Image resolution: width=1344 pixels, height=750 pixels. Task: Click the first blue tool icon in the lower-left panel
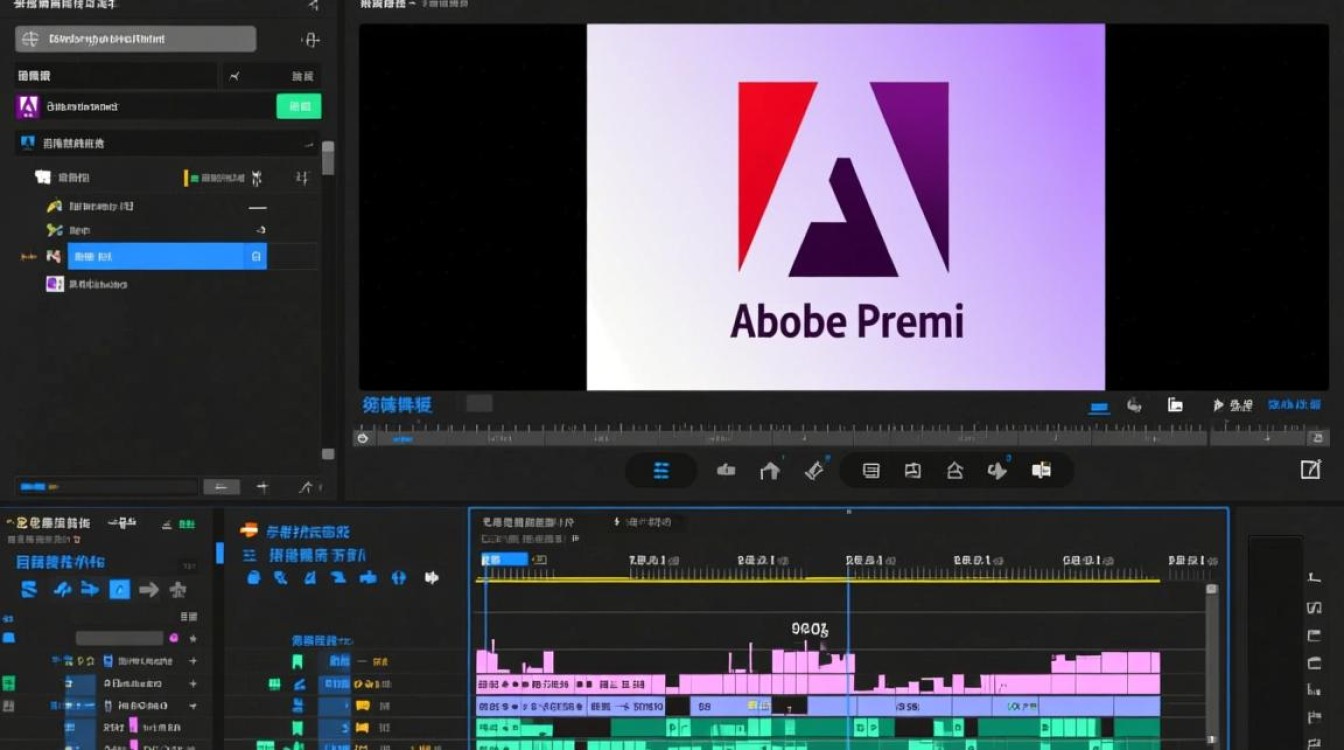click(x=29, y=589)
